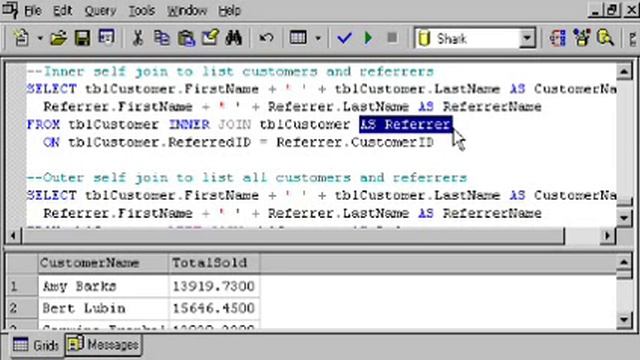Click the editor horizontal scrollbar thumb
Viewport: 640px width, 360px height.
[293, 236]
